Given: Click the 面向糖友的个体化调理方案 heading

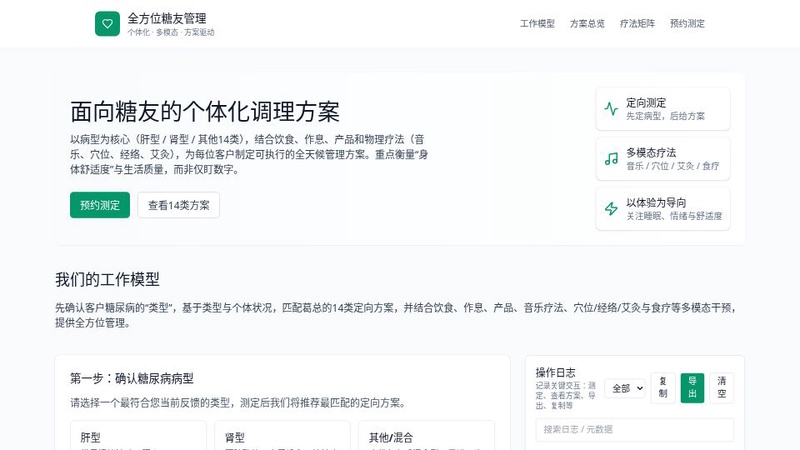Looking at the screenshot, I should 205,112.
